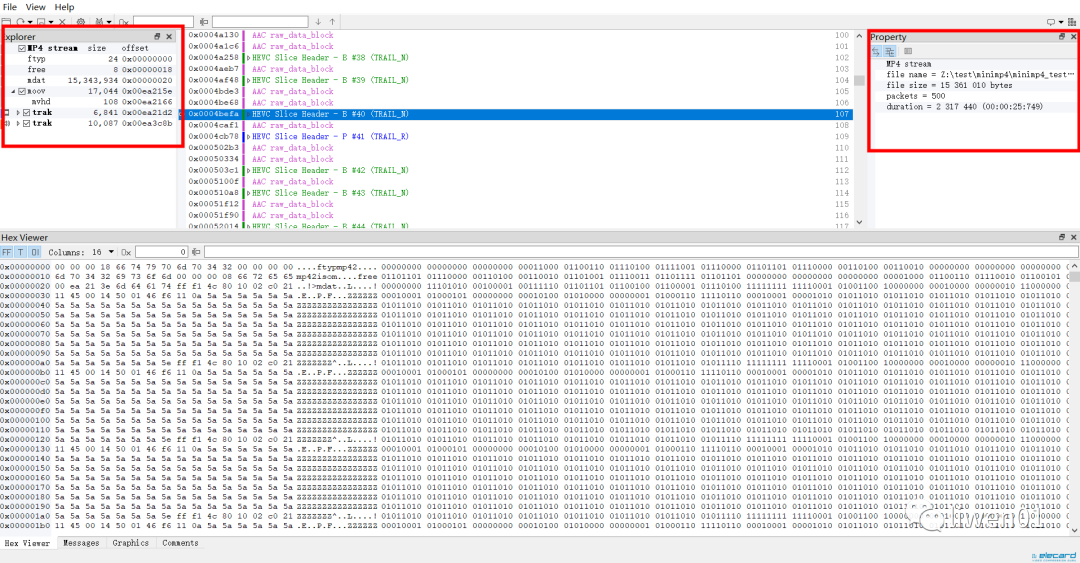
Task: Switch to the Messages tab
Action: [81, 543]
